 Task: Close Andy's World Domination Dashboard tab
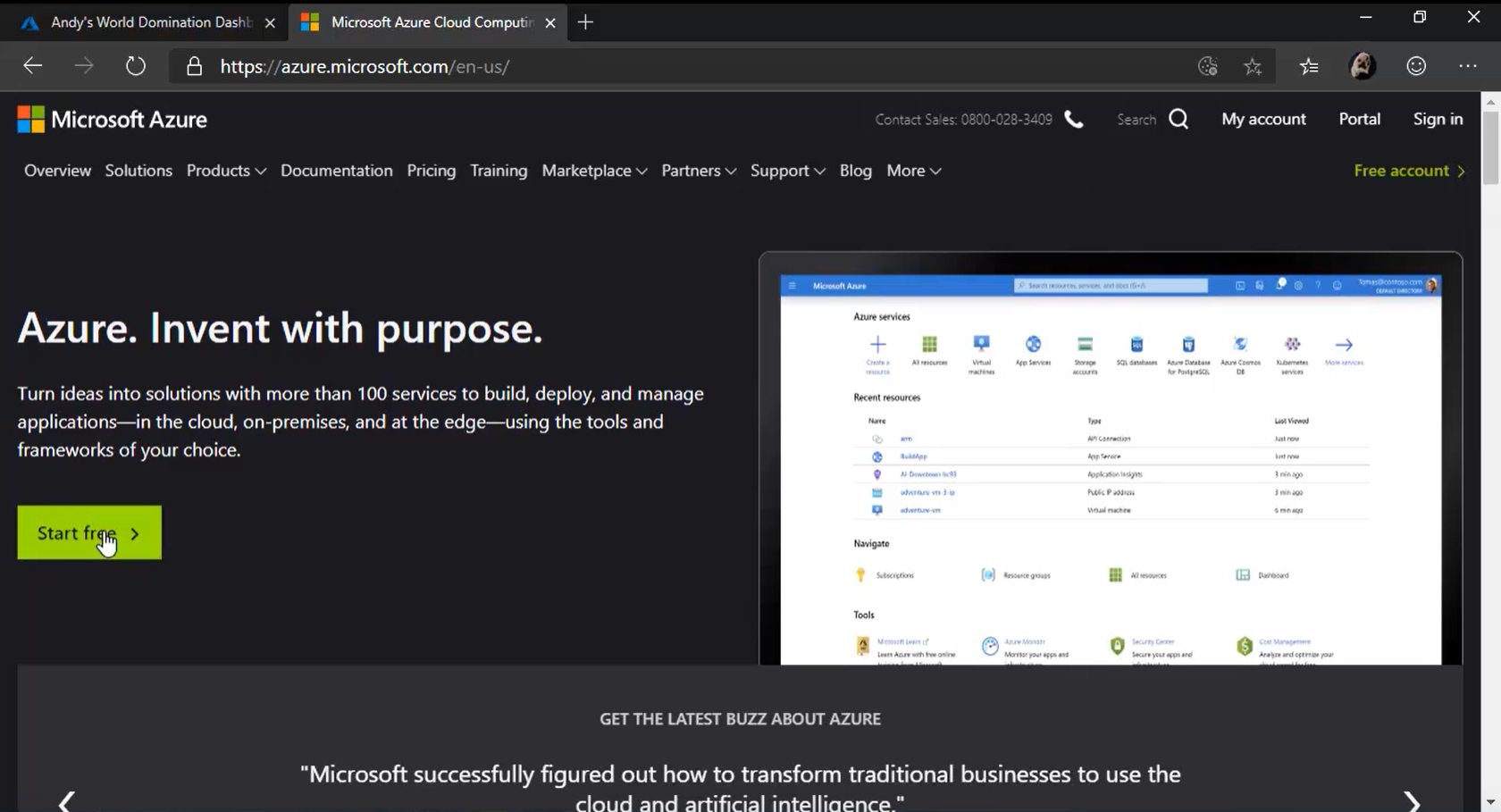pos(270,23)
